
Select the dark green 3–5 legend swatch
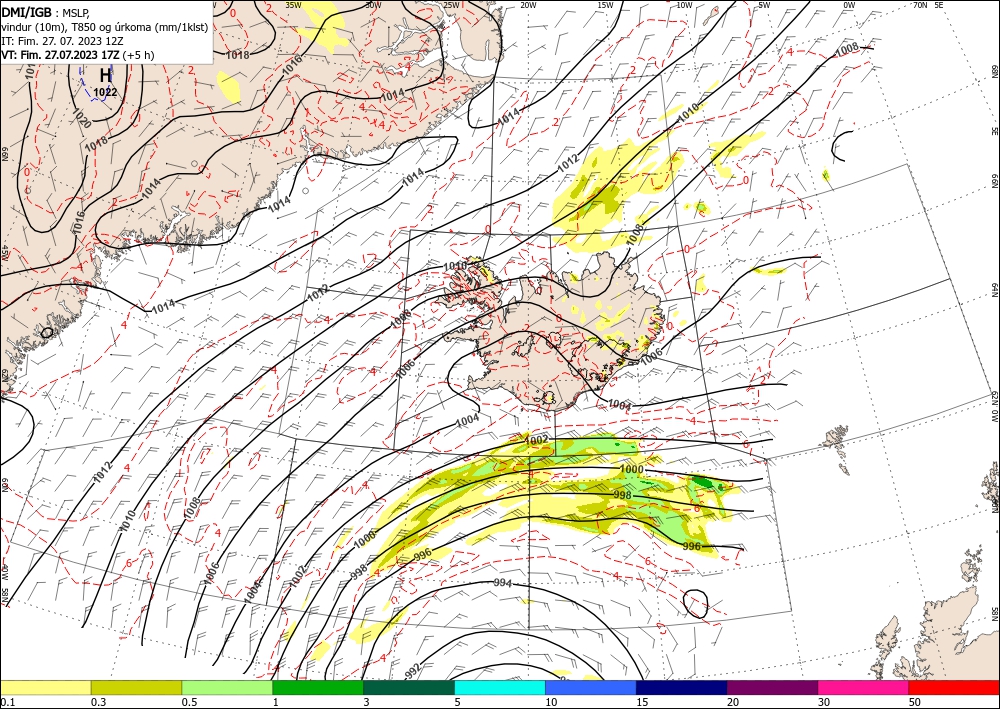[409, 687]
